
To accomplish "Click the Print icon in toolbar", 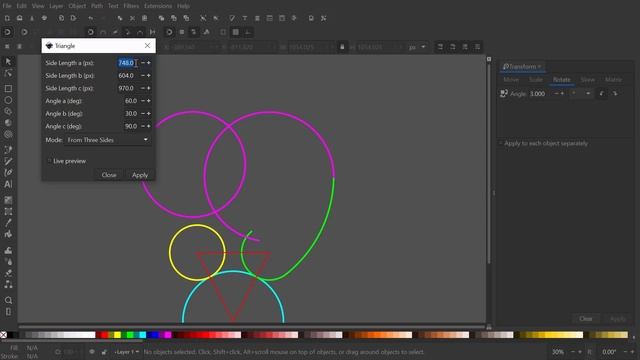I will click(44, 18).
